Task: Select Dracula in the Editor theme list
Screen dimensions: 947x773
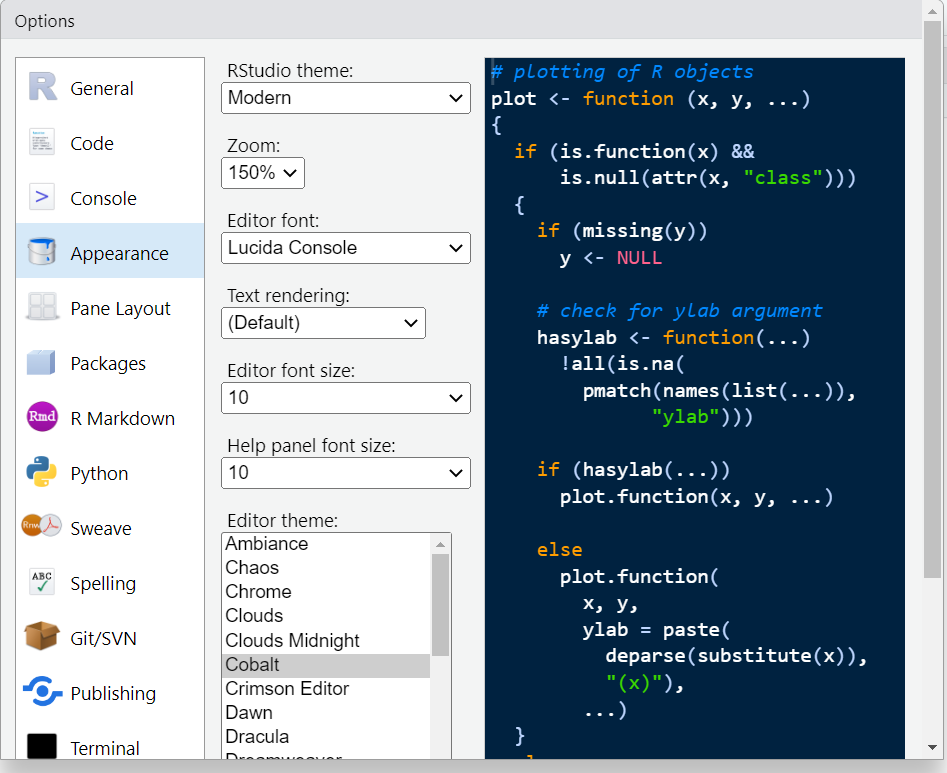Action: (257, 737)
